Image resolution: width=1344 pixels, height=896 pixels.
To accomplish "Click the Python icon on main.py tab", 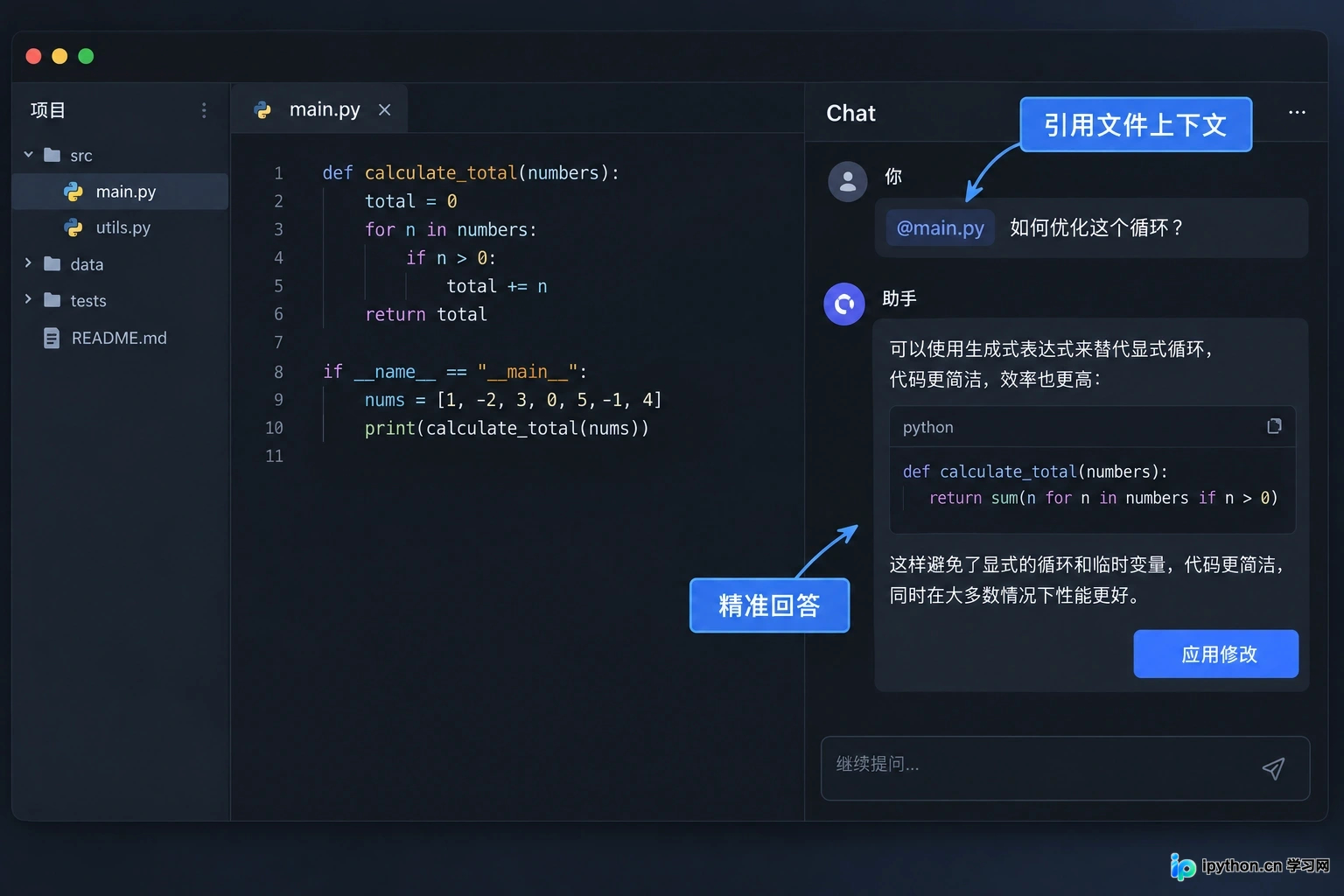I will [x=262, y=109].
